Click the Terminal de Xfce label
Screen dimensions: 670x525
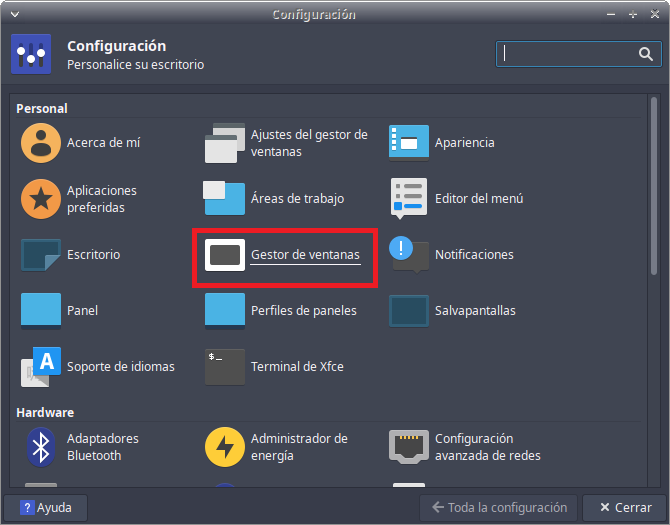297,367
